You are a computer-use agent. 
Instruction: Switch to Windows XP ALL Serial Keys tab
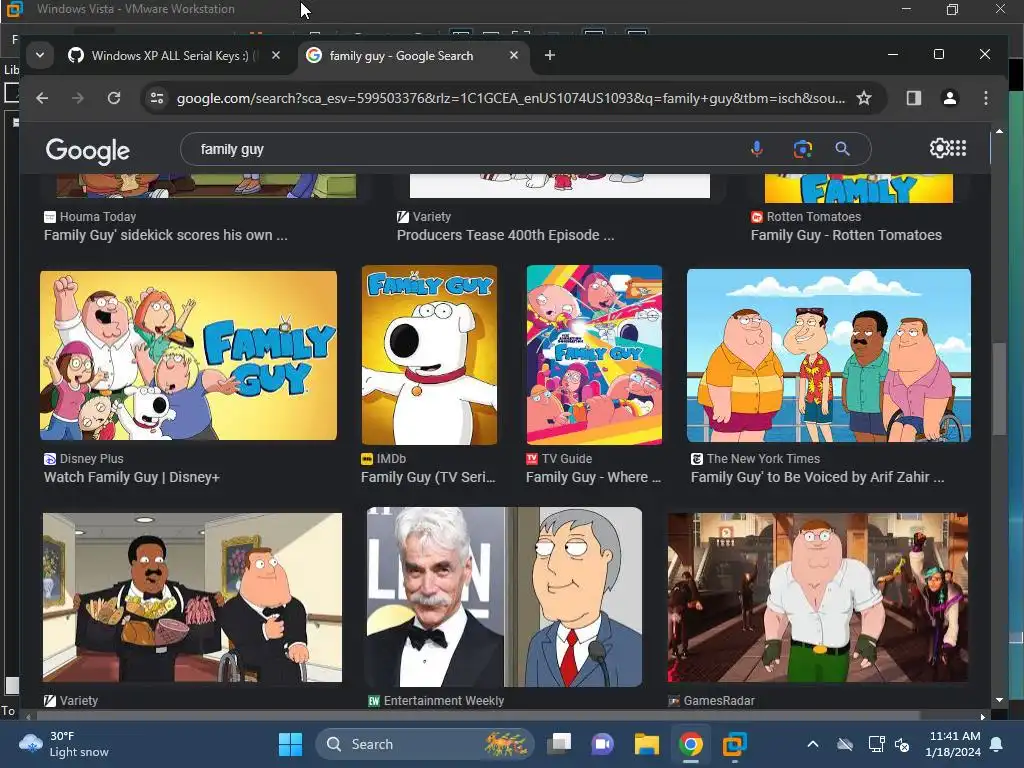click(x=169, y=56)
